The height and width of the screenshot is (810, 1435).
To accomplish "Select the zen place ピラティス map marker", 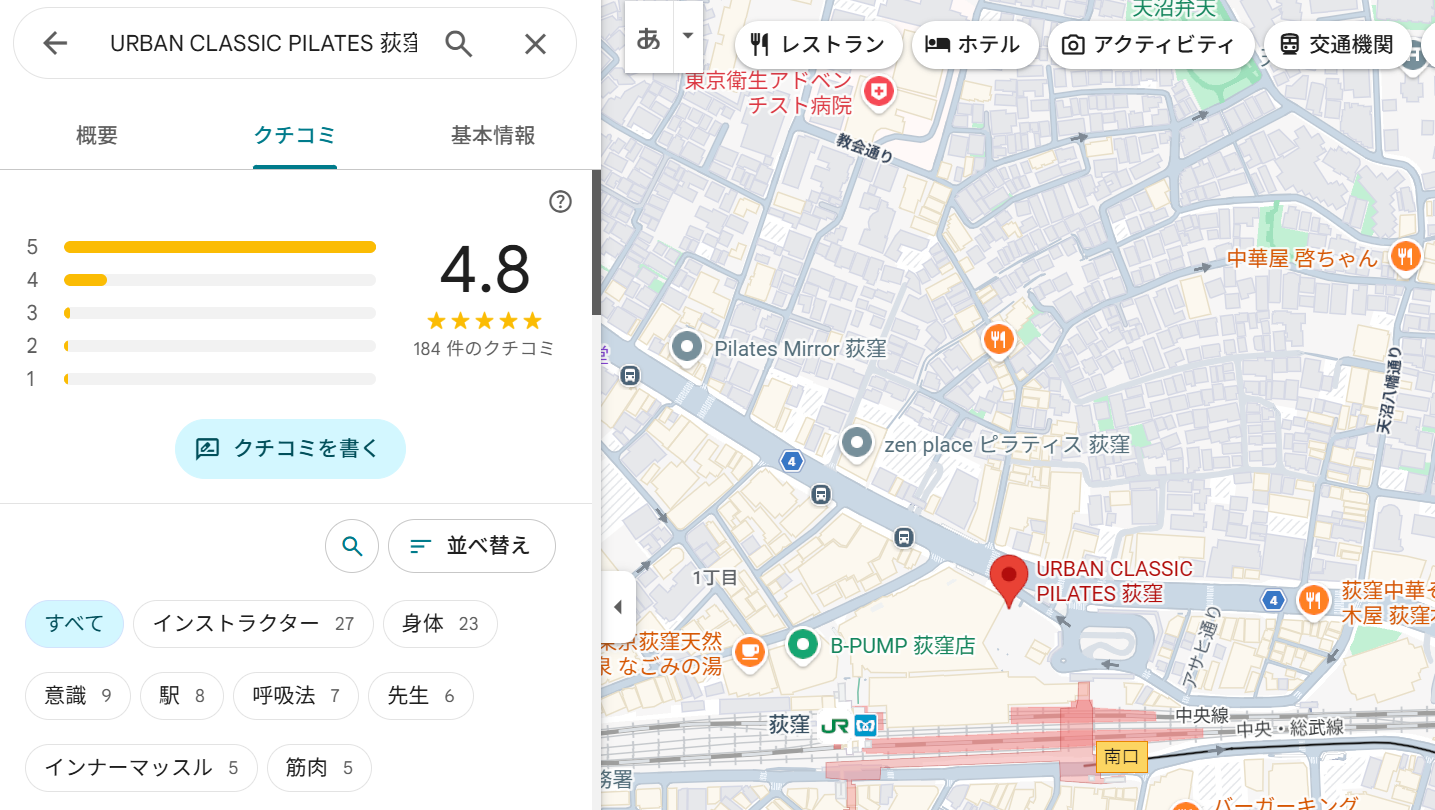I will tap(857, 443).
